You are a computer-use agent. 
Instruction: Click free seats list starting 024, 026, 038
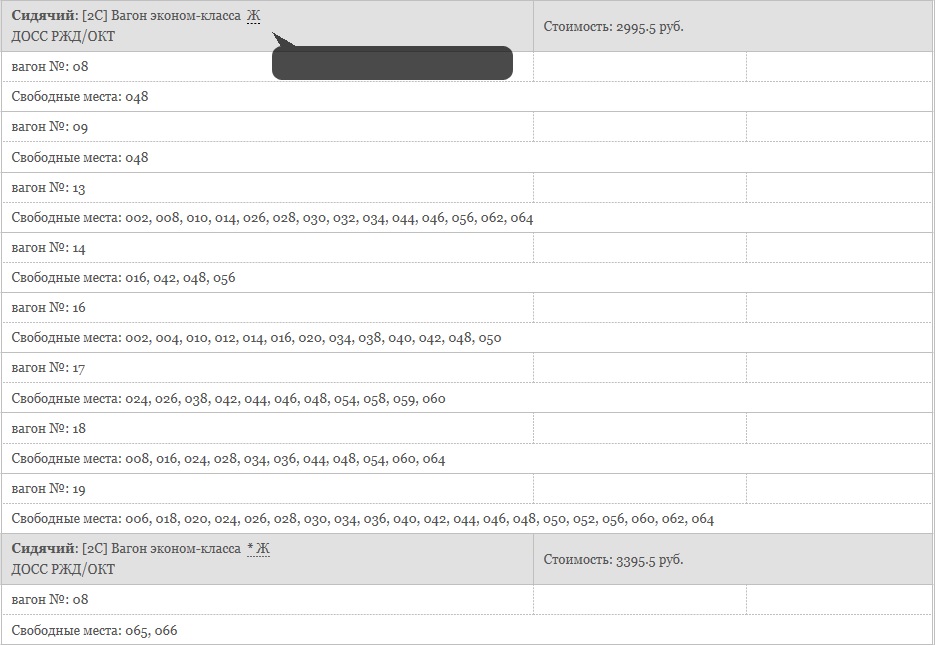tap(468, 398)
